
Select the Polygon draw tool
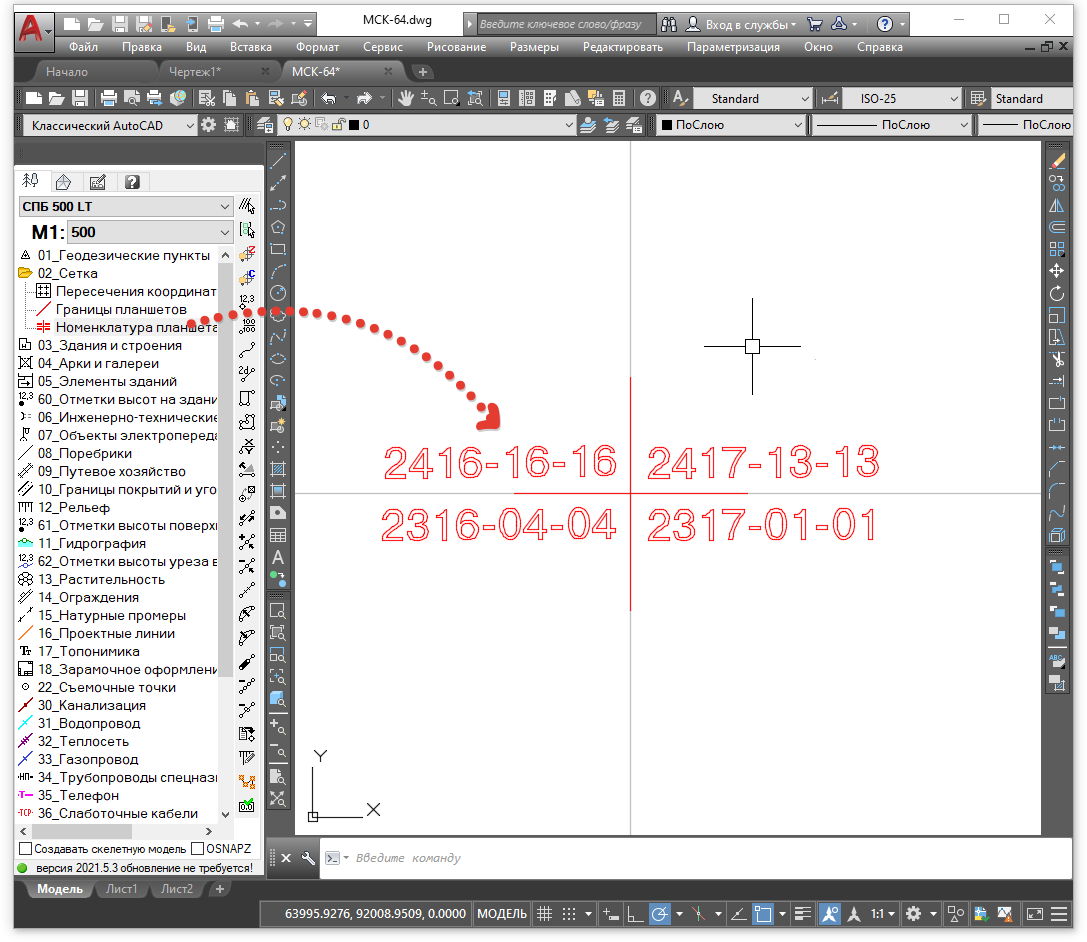pyautogui.click(x=279, y=227)
